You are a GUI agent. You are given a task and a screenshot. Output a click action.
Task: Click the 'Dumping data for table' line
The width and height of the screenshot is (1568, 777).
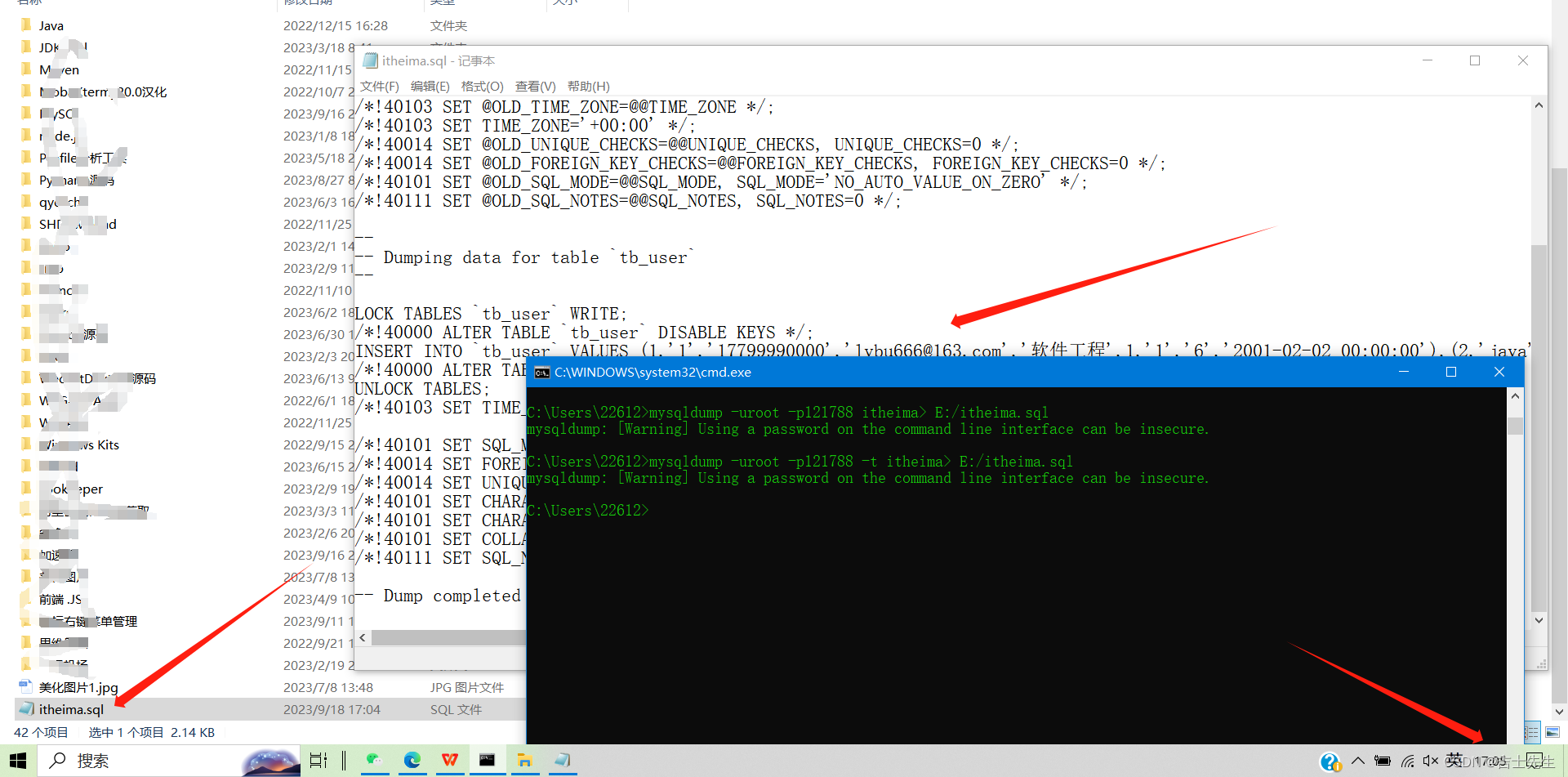click(x=523, y=258)
